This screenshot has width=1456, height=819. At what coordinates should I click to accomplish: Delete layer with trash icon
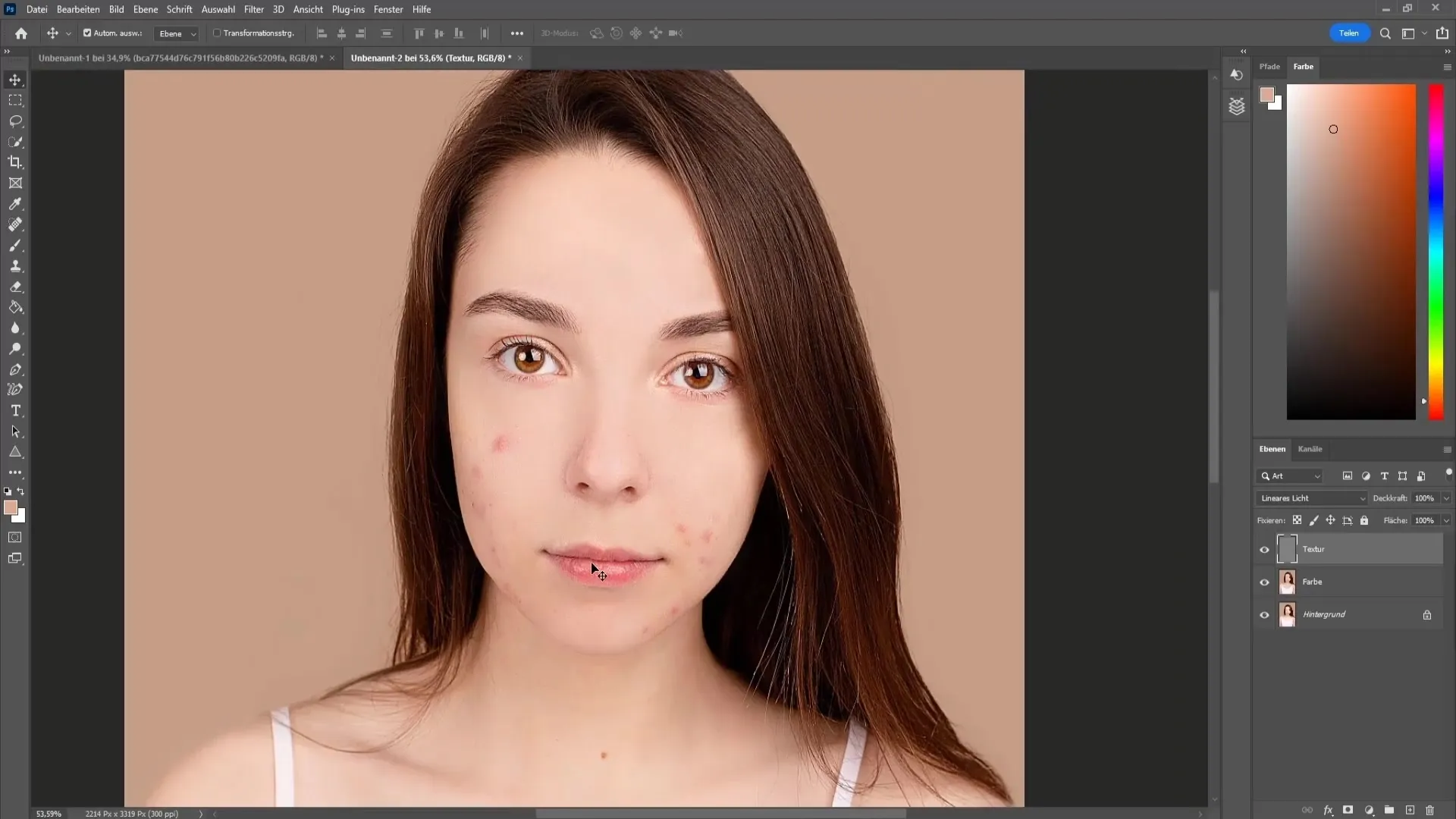1430,810
